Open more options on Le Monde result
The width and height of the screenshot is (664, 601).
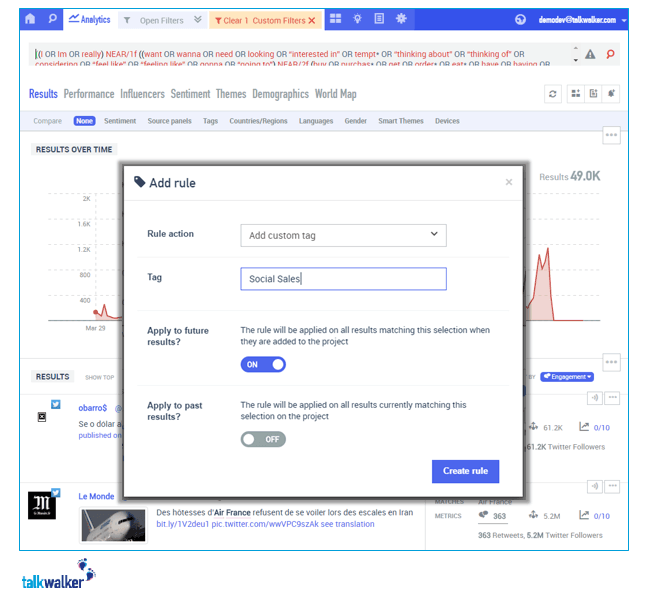(x=612, y=486)
